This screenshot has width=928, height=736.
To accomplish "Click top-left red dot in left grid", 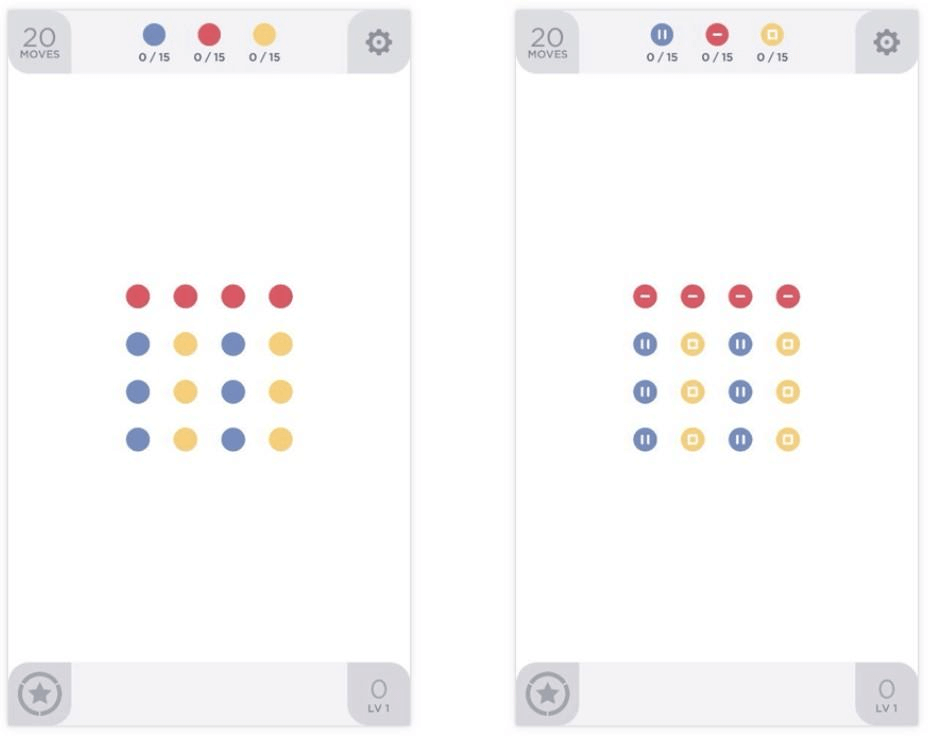I will pyautogui.click(x=138, y=296).
